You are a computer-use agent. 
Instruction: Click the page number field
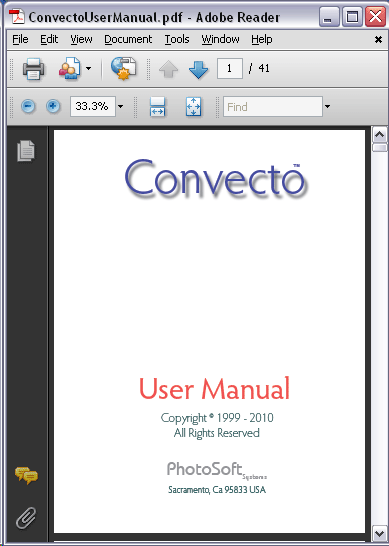(x=230, y=68)
